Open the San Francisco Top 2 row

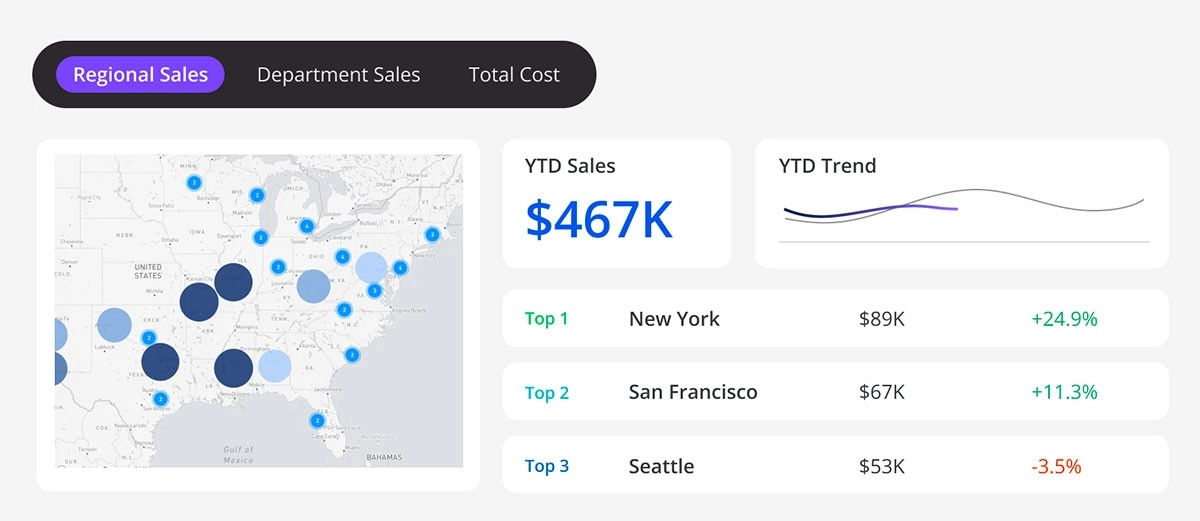835,392
